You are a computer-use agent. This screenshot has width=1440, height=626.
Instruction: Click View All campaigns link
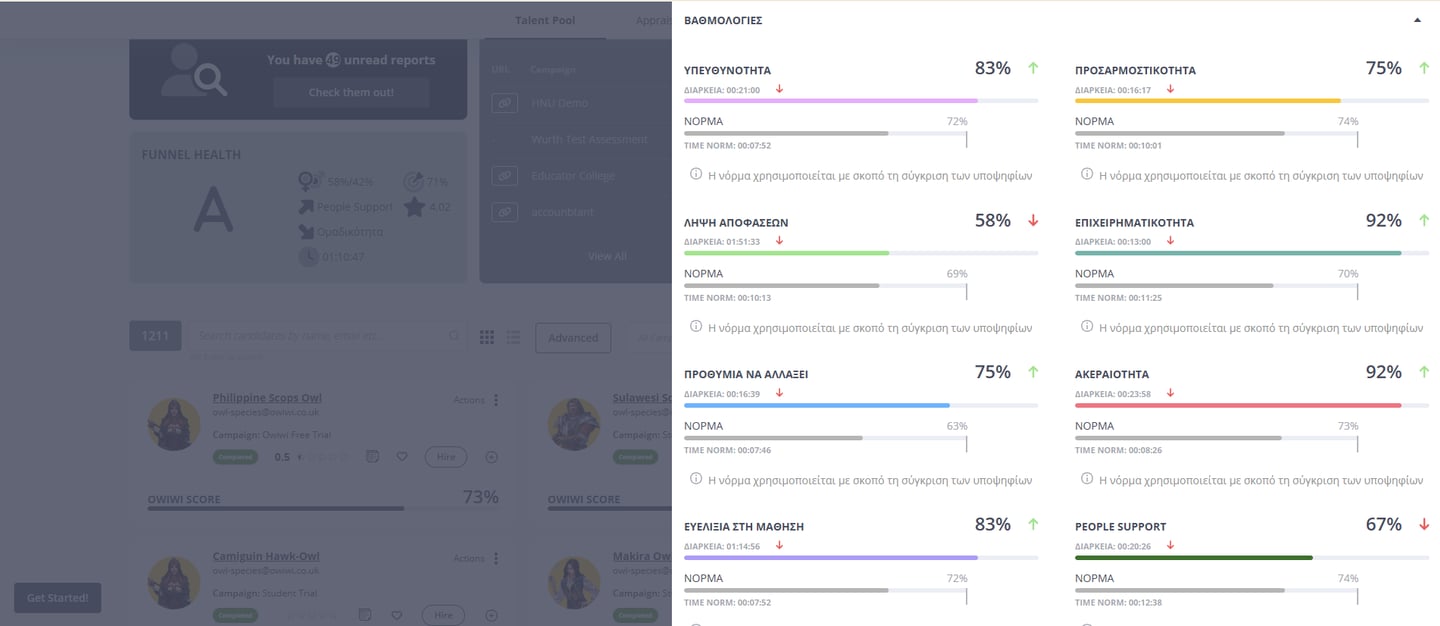point(607,256)
